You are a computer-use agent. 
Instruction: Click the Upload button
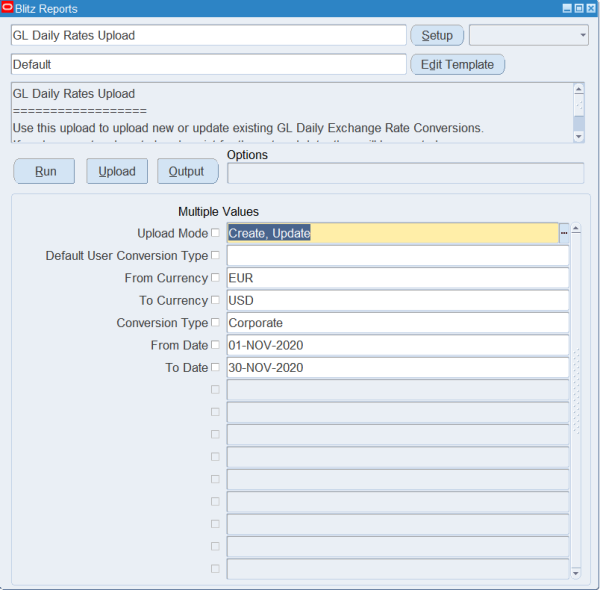pyautogui.click(x=117, y=171)
